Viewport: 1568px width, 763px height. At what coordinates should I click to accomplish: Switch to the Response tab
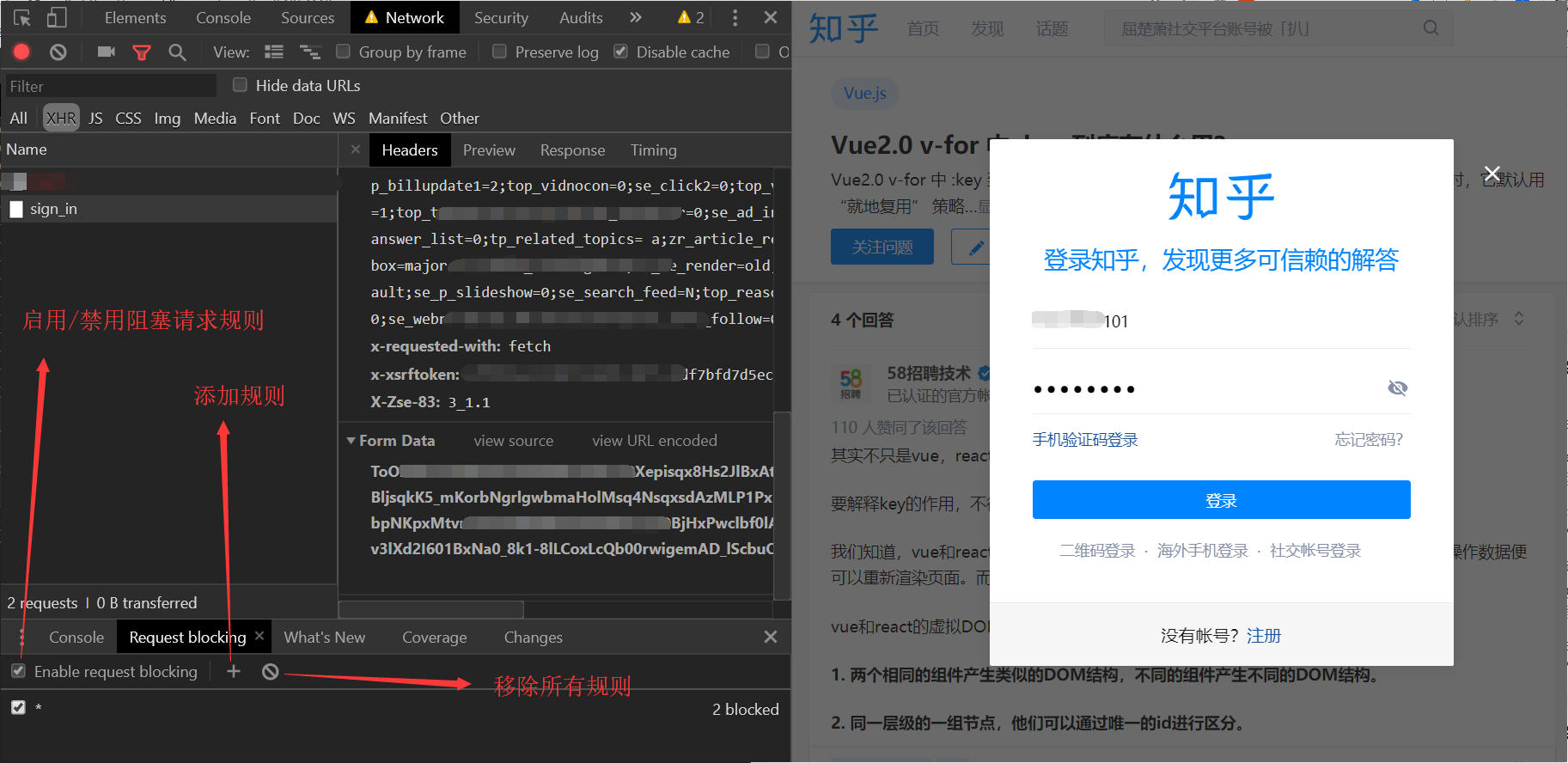point(572,150)
